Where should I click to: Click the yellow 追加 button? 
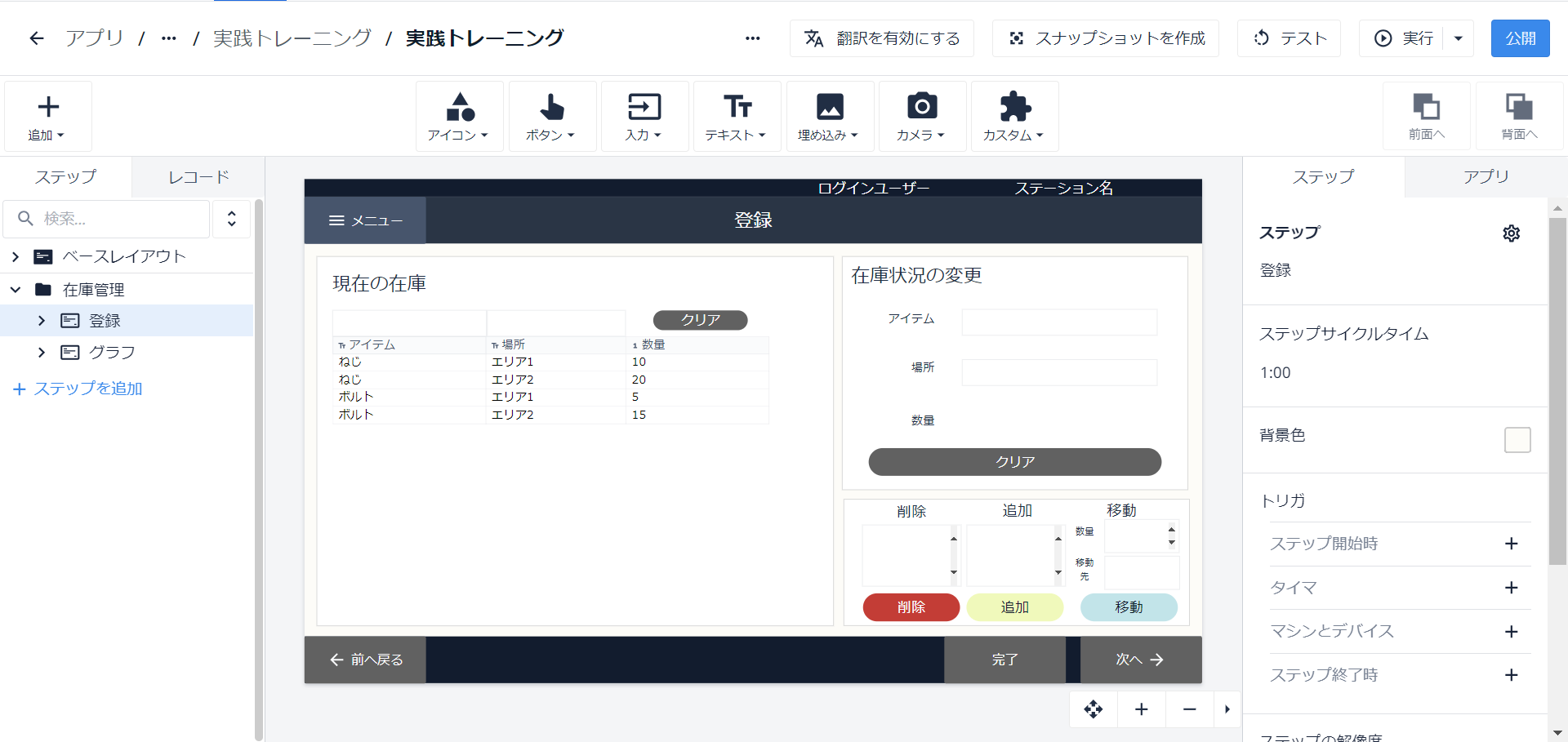(1015, 607)
